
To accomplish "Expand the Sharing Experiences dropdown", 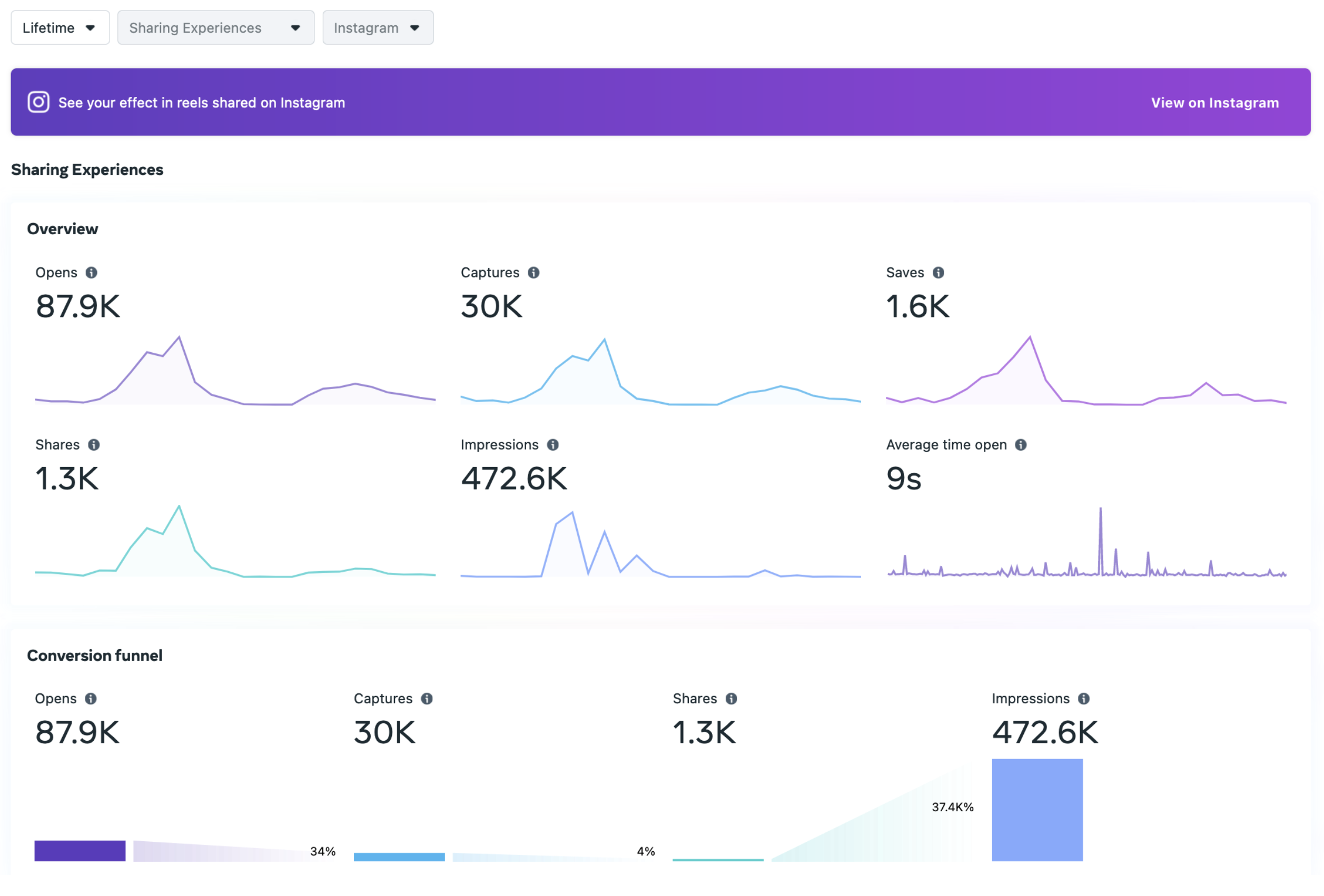I will point(215,28).
